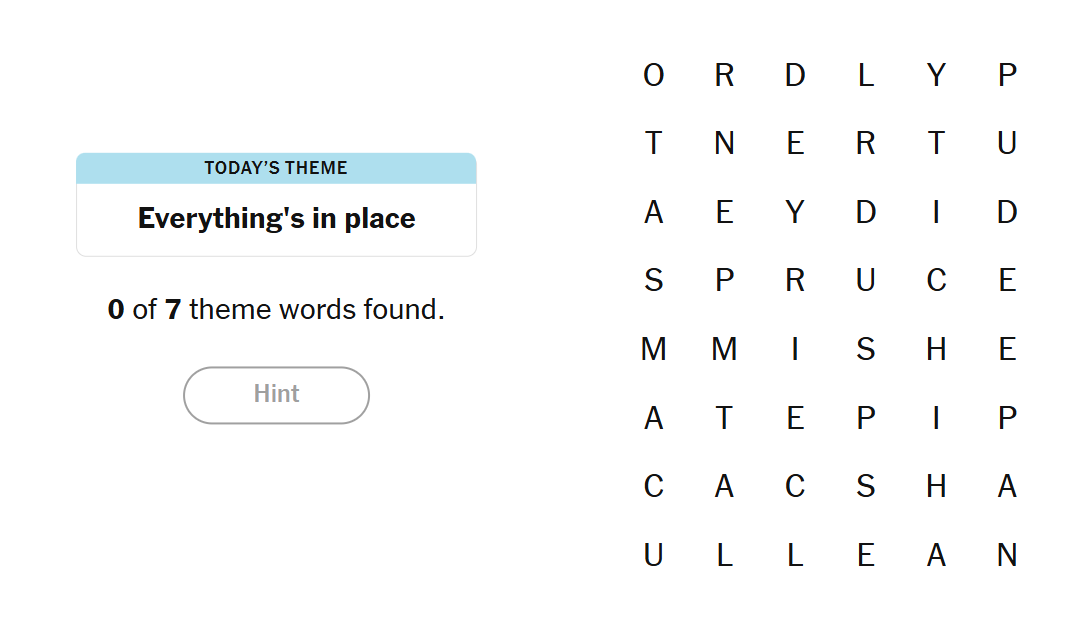This screenshot has height=633, width=1079.
Task: Click the R between P and U
Action: [x=795, y=281]
